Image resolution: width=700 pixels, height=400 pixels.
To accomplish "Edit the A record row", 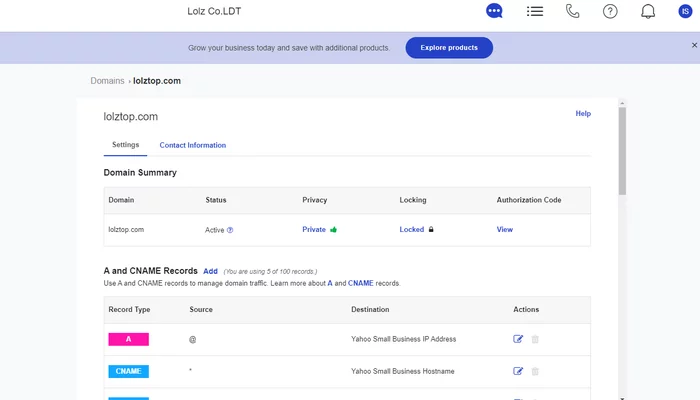I will click(518, 339).
